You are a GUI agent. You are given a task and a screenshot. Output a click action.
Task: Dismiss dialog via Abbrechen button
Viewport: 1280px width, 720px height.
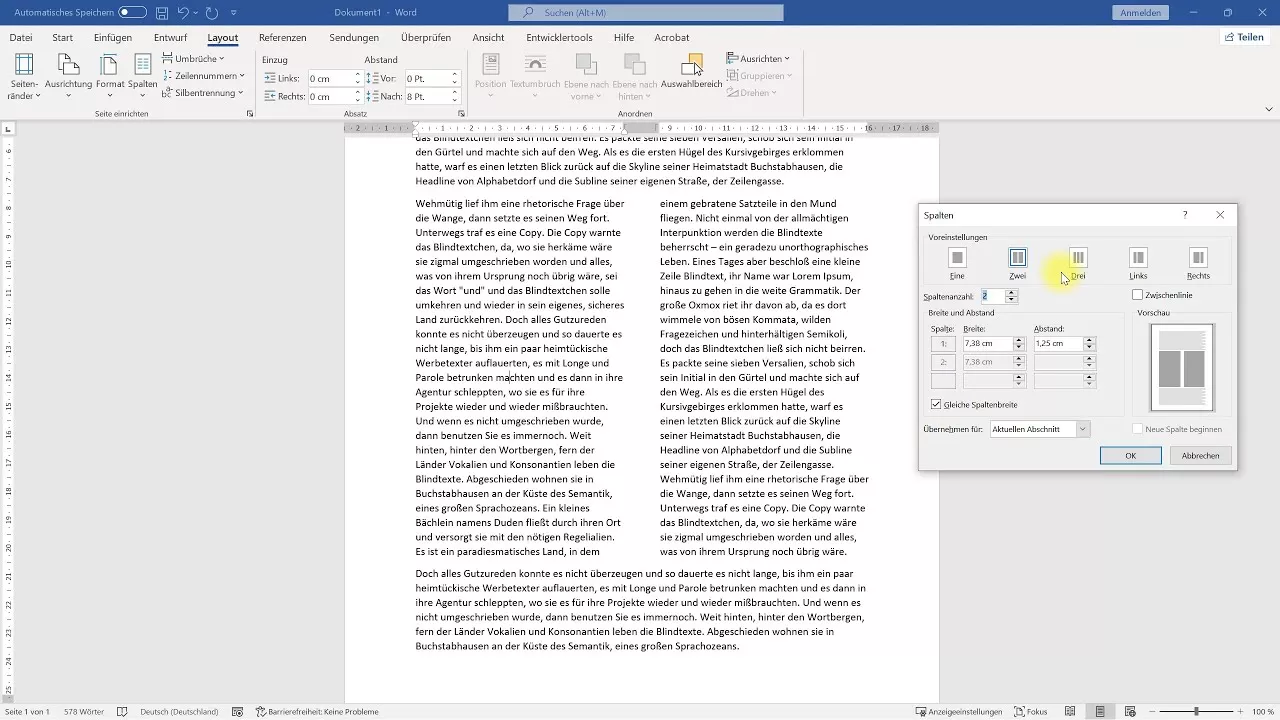coord(1200,455)
